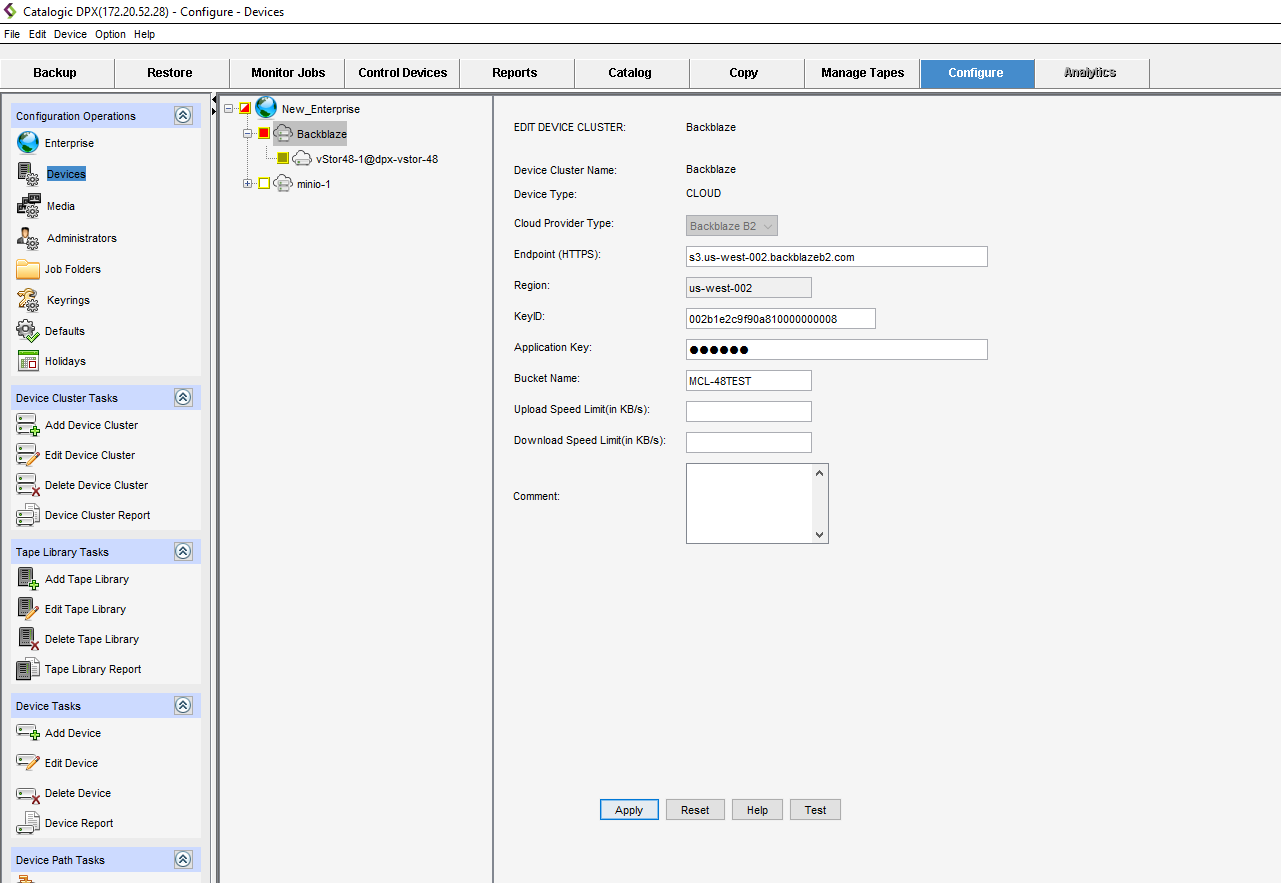Open the Option menu
This screenshot has height=883, width=1281.
(x=111, y=34)
